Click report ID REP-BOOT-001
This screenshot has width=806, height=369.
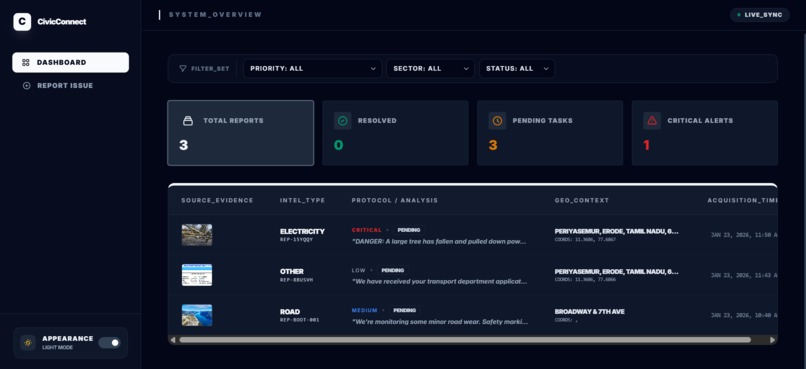click(x=299, y=320)
